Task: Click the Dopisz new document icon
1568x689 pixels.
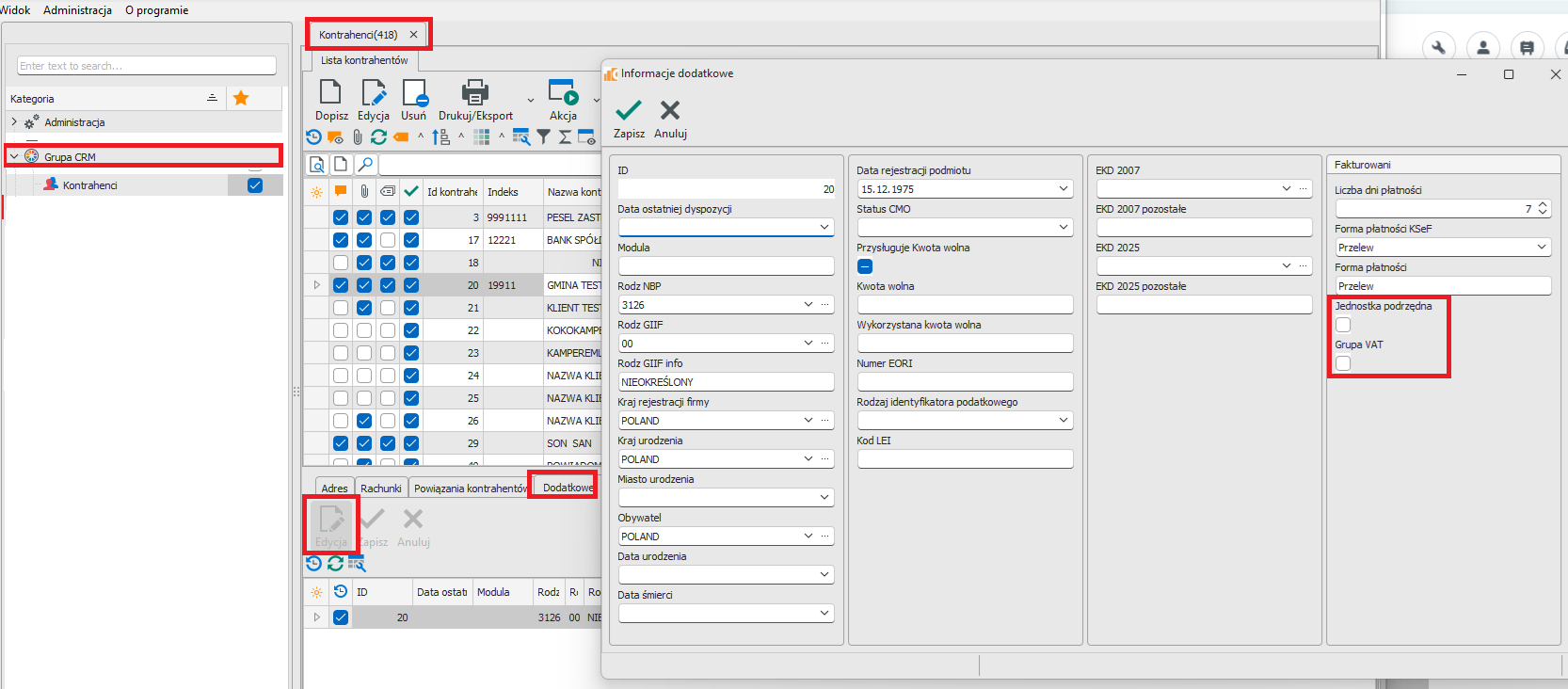Action: coord(330,92)
